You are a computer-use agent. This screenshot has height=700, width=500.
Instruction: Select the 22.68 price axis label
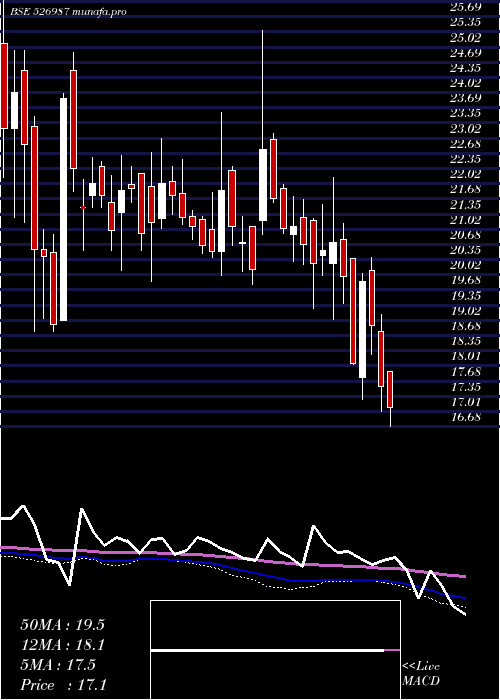(465, 144)
